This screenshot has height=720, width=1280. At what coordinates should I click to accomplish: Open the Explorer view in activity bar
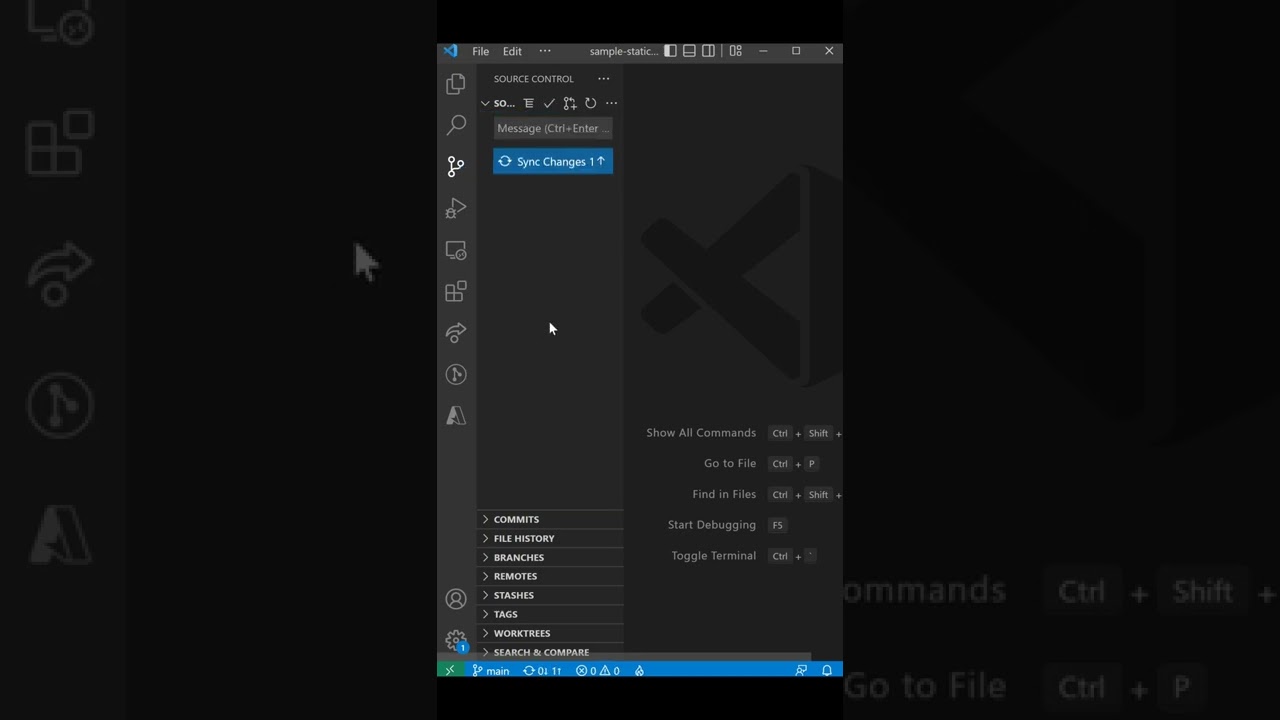(x=456, y=84)
